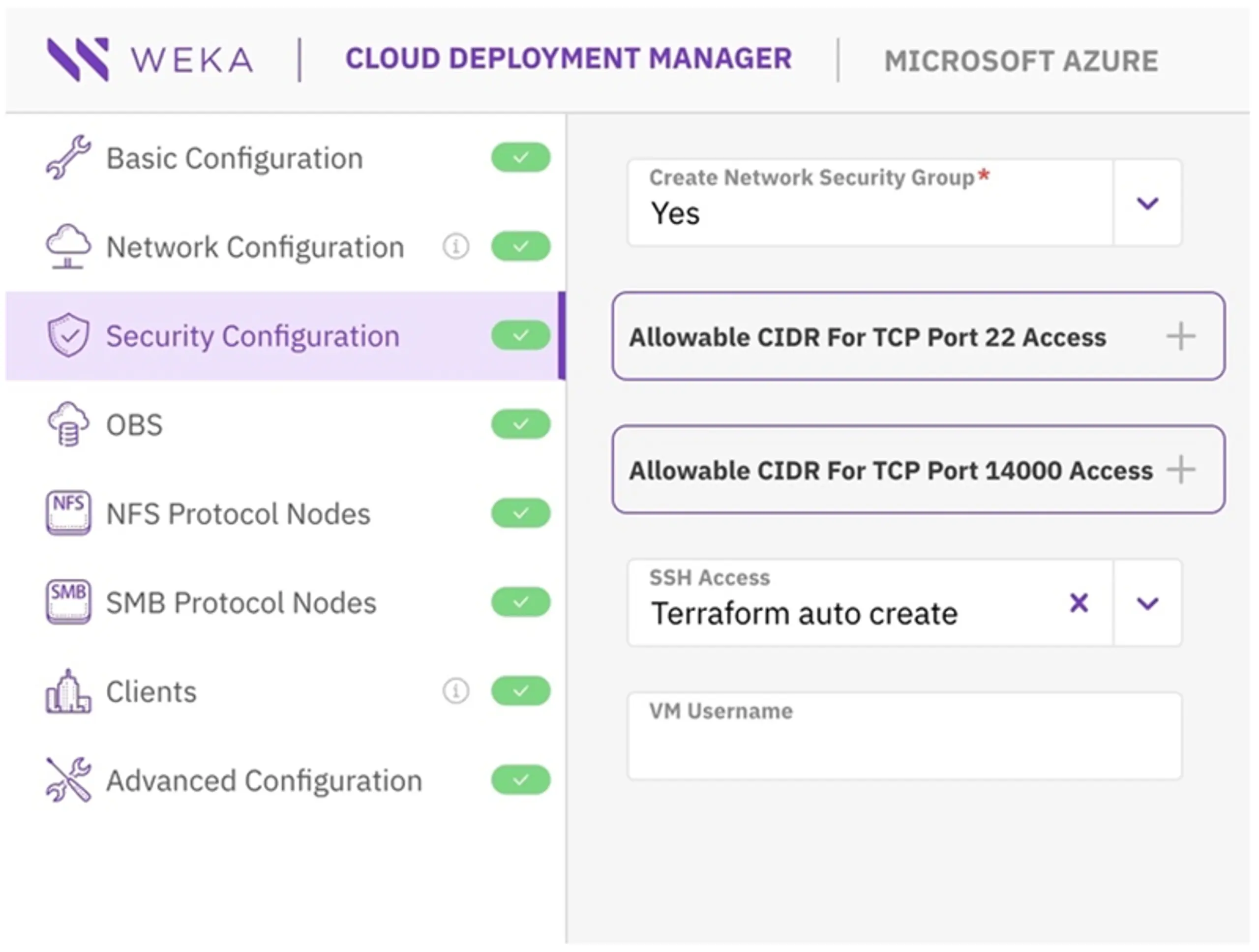Viewport: 1259px width, 952px height.
Task: Go to Network Configuration section
Action: (285, 246)
